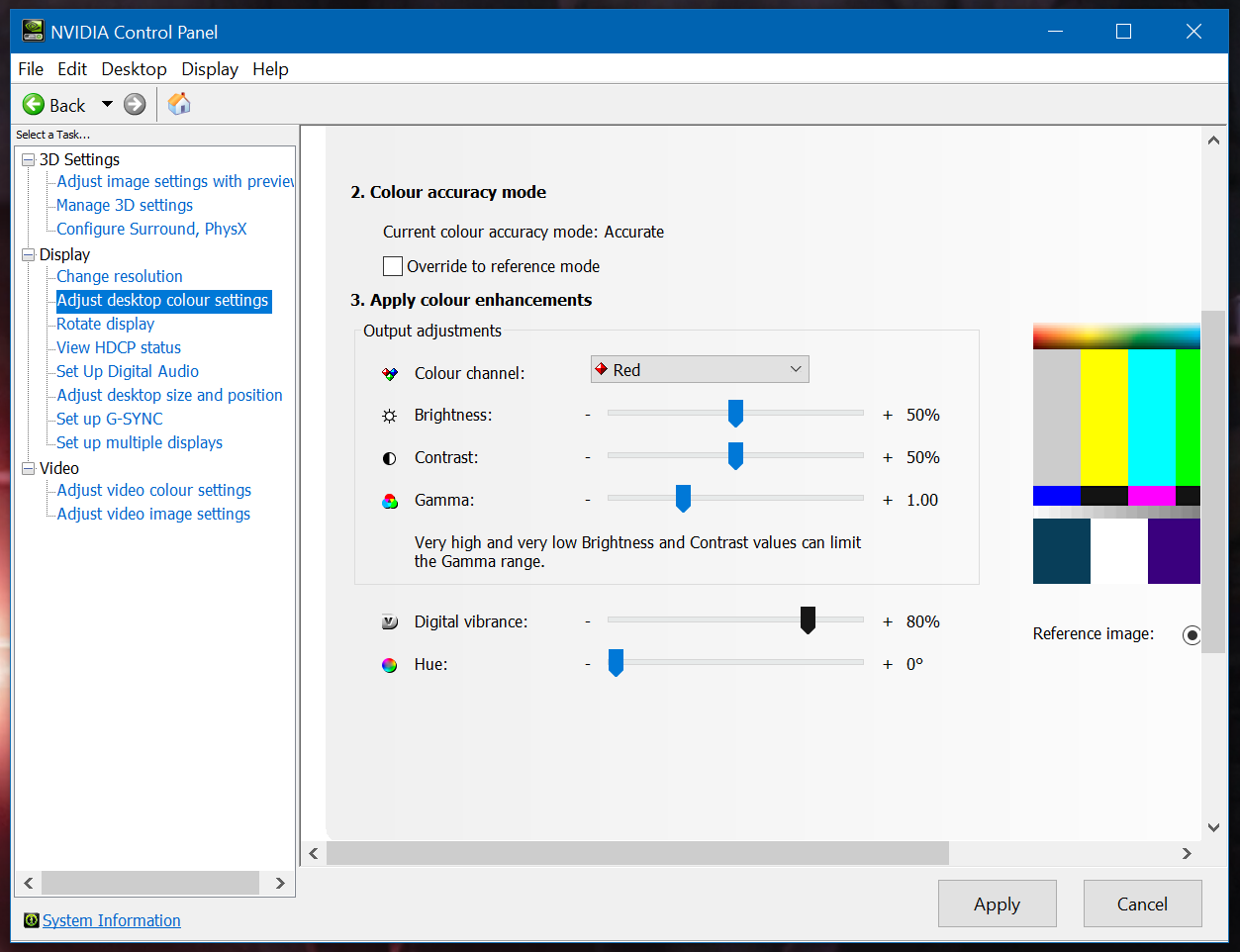Click the Contrast half-circle icon
1240x952 pixels.
(x=390, y=458)
